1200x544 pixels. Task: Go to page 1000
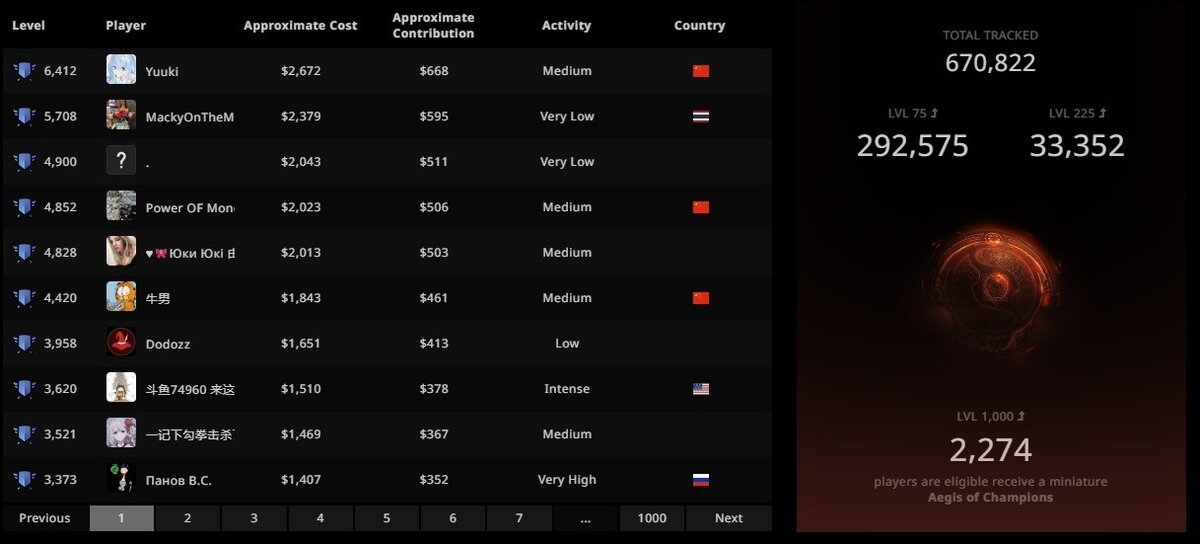(x=652, y=518)
